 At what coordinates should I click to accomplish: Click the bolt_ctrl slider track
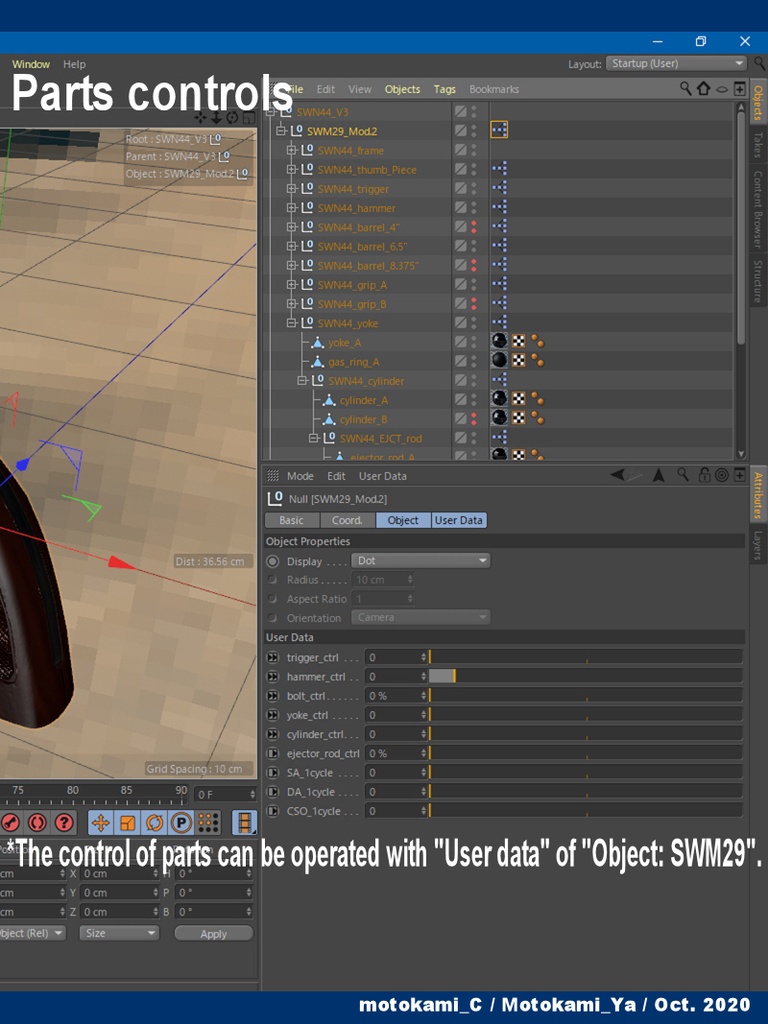point(585,696)
